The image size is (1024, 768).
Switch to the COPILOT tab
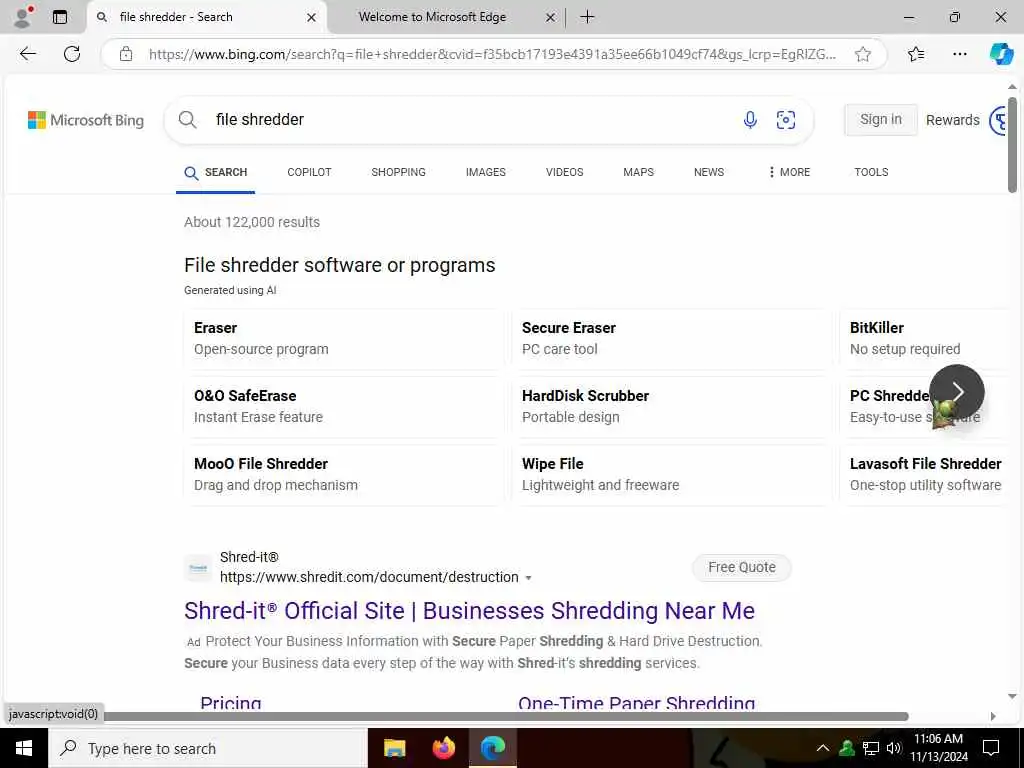(310, 172)
